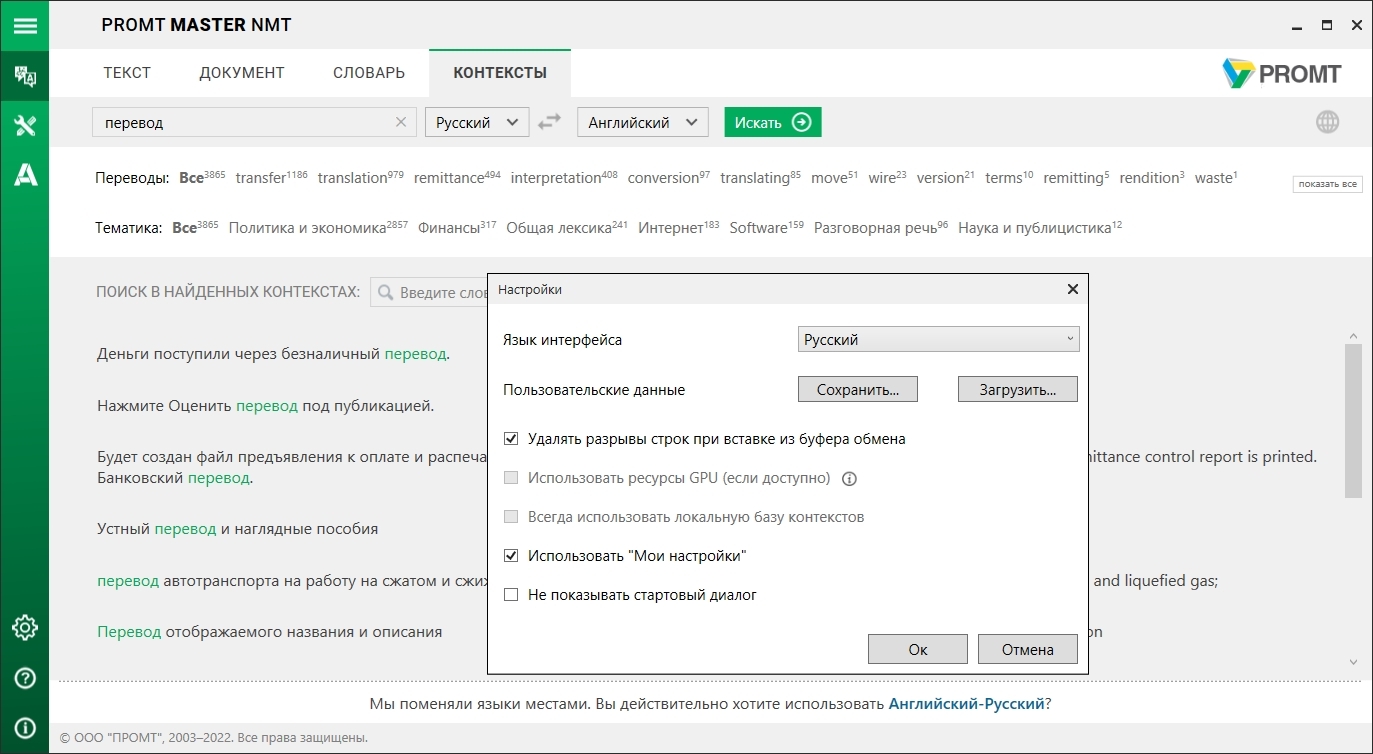Open the translator icon in the sidebar
Screen dimensions: 1373x754
[24, 77]
